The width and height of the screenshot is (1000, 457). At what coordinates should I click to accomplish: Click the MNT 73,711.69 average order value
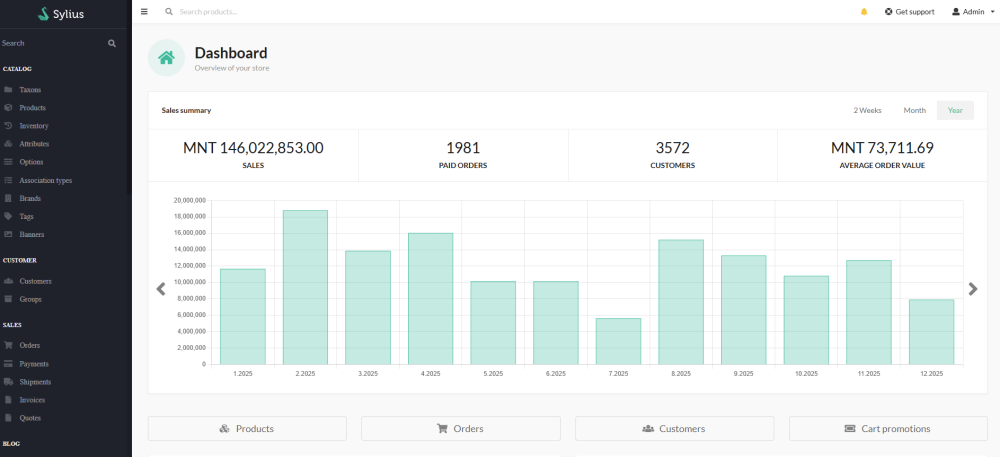tap(882, 148)
